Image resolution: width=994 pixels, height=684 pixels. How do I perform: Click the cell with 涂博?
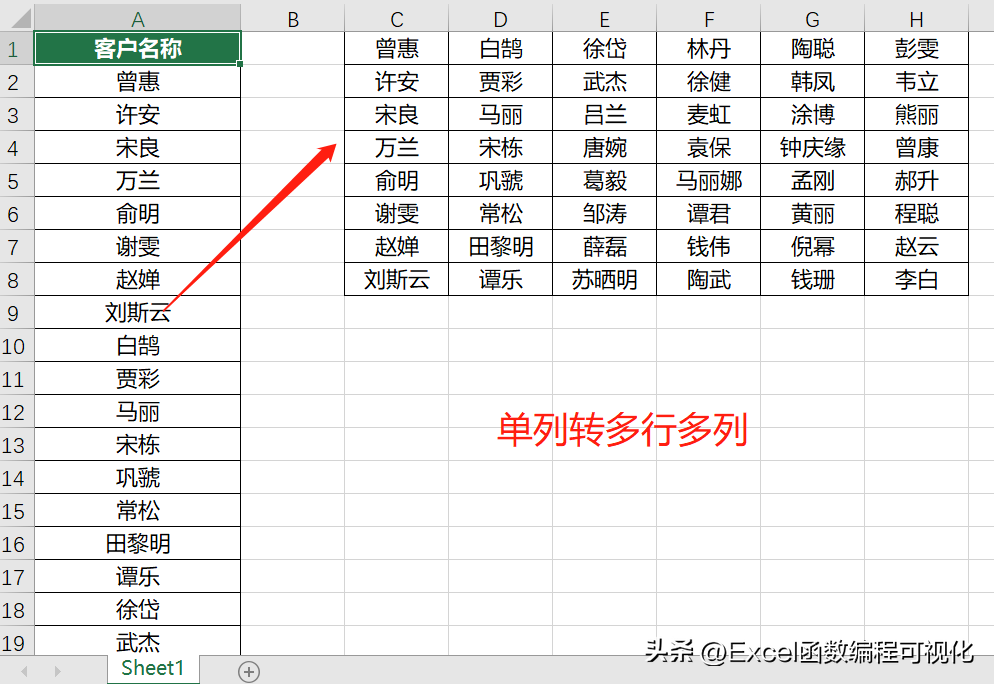click(x=813, y=115)
